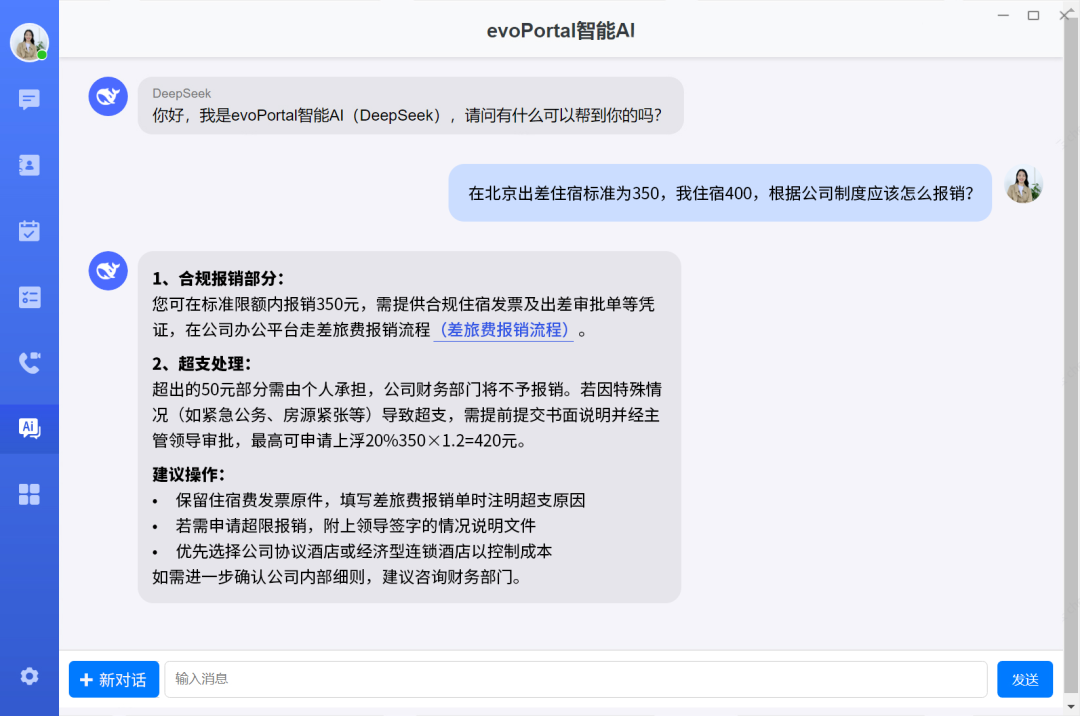The image size is (1080, 716).
Task: Click your profile avatar at the sidebar top
Action: [29, 43]
